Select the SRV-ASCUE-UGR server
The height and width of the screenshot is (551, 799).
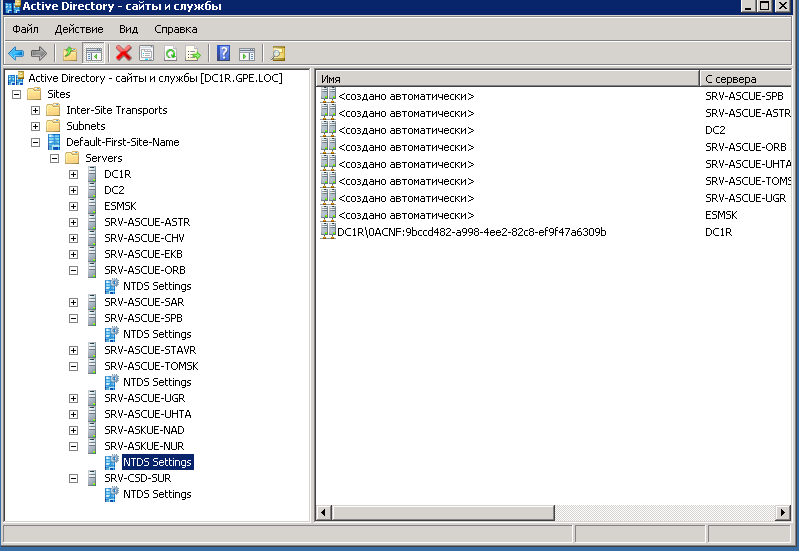point(145,398)
